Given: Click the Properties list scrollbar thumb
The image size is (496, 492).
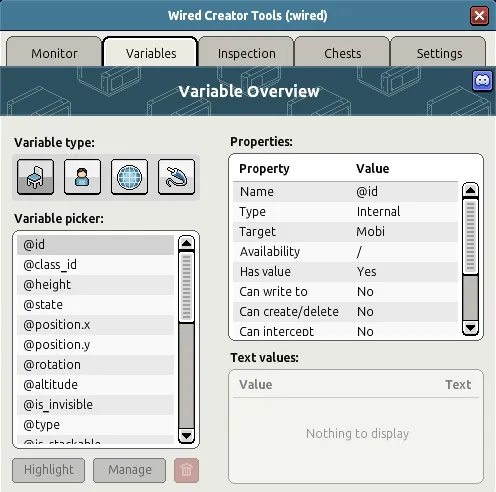Looking at the screenshot, I should click(470, 237).
